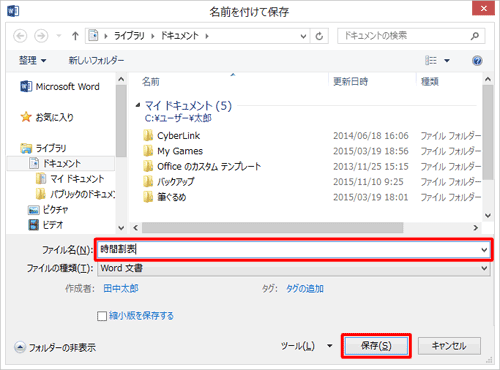The image size is (500, 370).
Task: Open the ファイル名 dropdown arrow
Action: (x=484, y=250)
